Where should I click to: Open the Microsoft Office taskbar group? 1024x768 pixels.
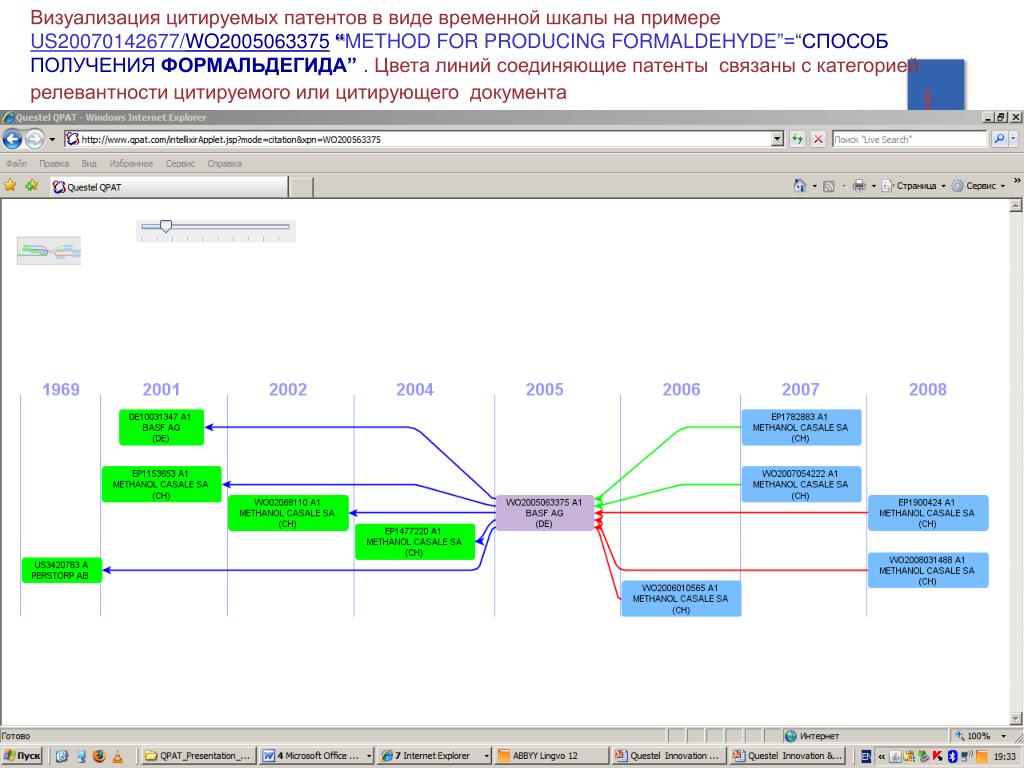click(316, 756)
